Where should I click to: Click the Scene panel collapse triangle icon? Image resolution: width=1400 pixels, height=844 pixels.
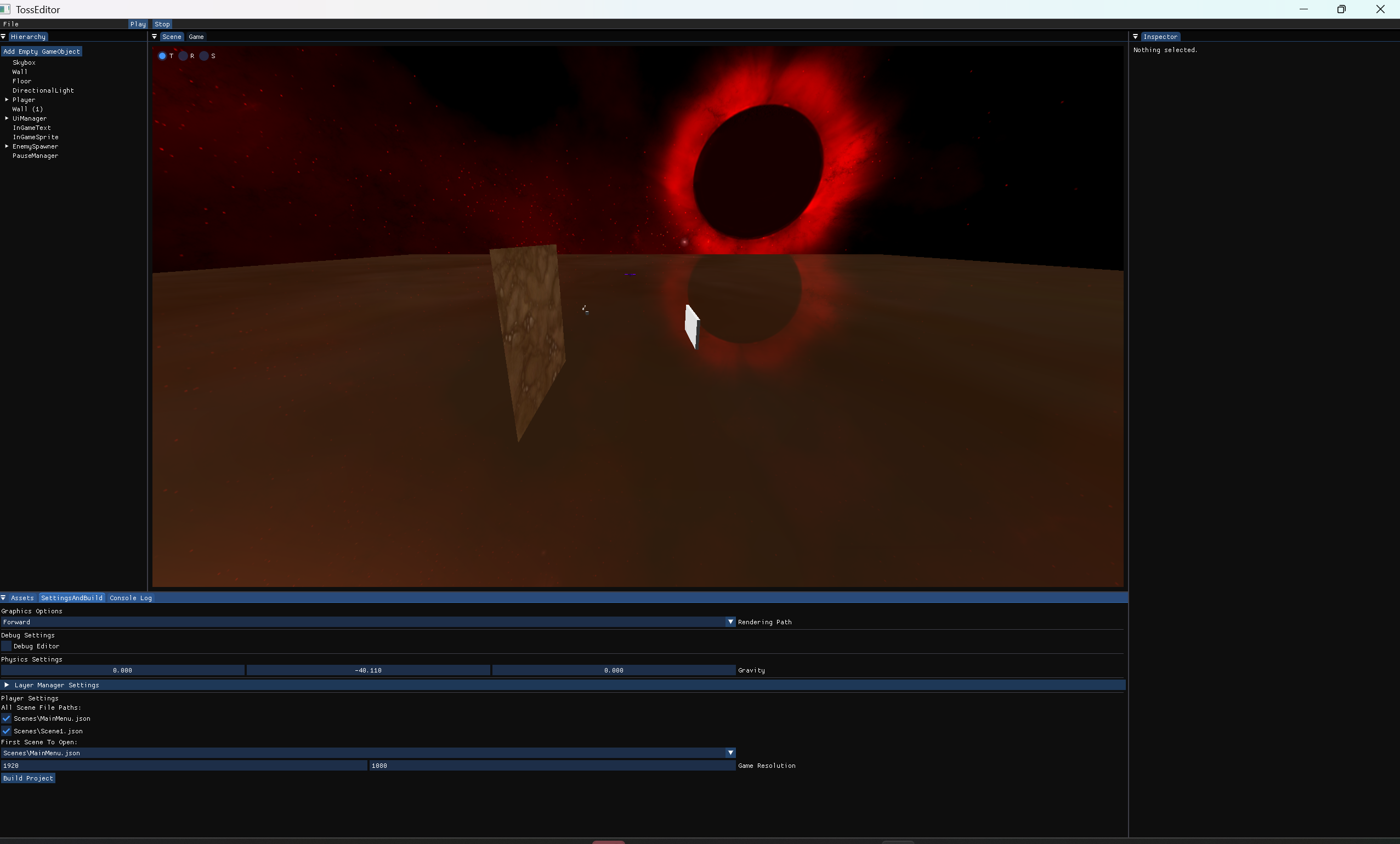[155, 36]
